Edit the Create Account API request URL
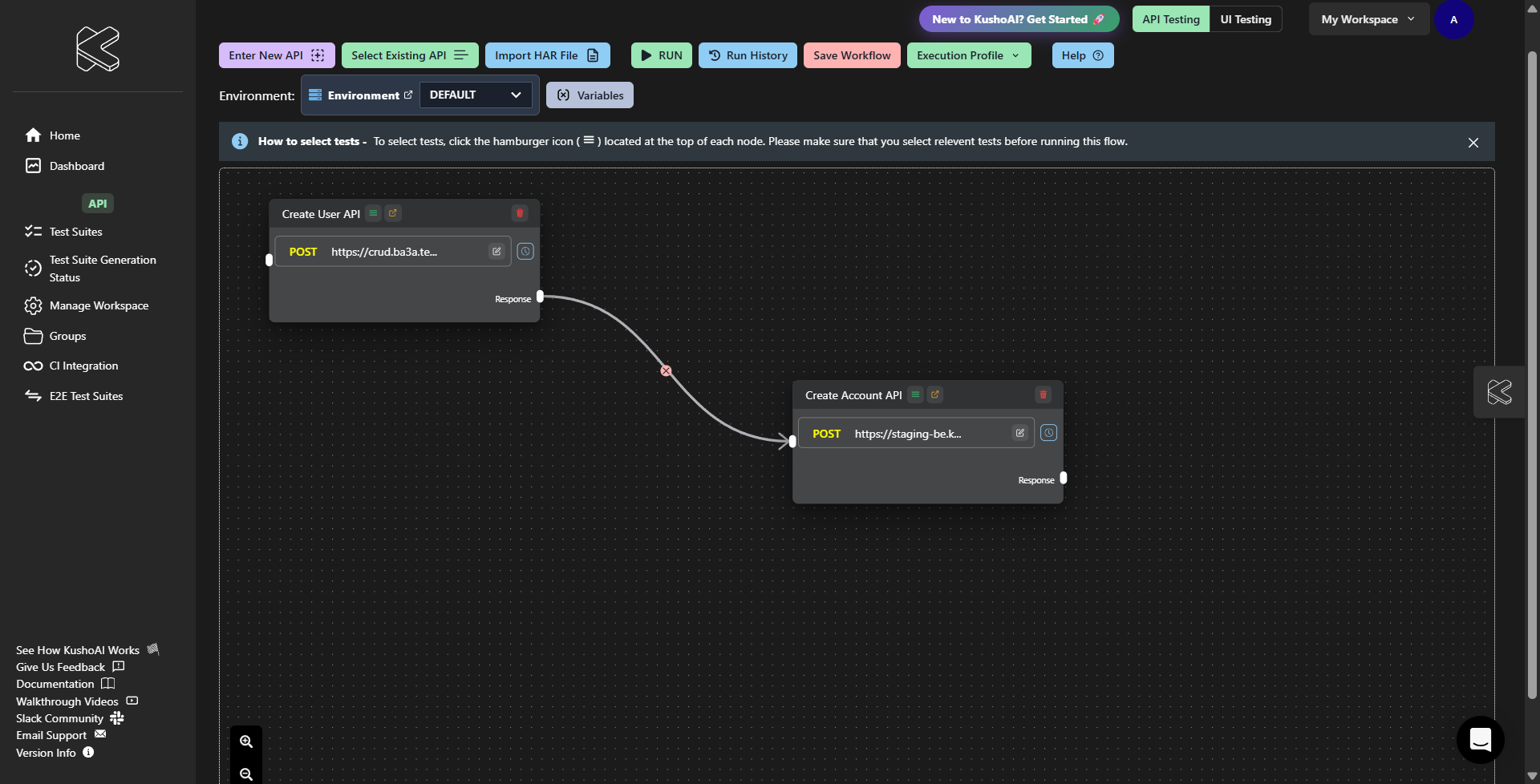 point(1020,433)
